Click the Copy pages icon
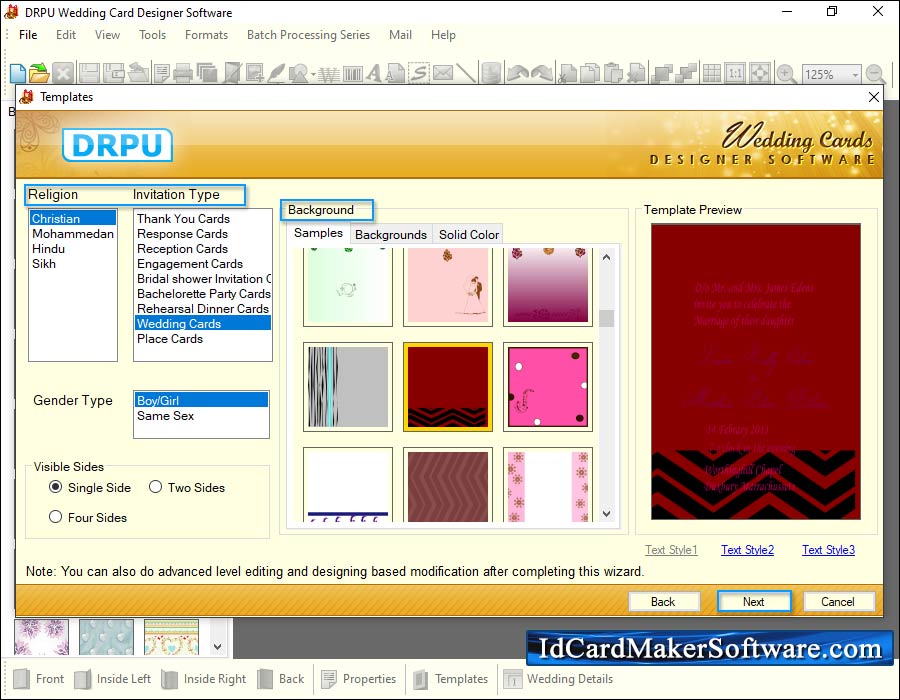 click(x=589, y=73)
